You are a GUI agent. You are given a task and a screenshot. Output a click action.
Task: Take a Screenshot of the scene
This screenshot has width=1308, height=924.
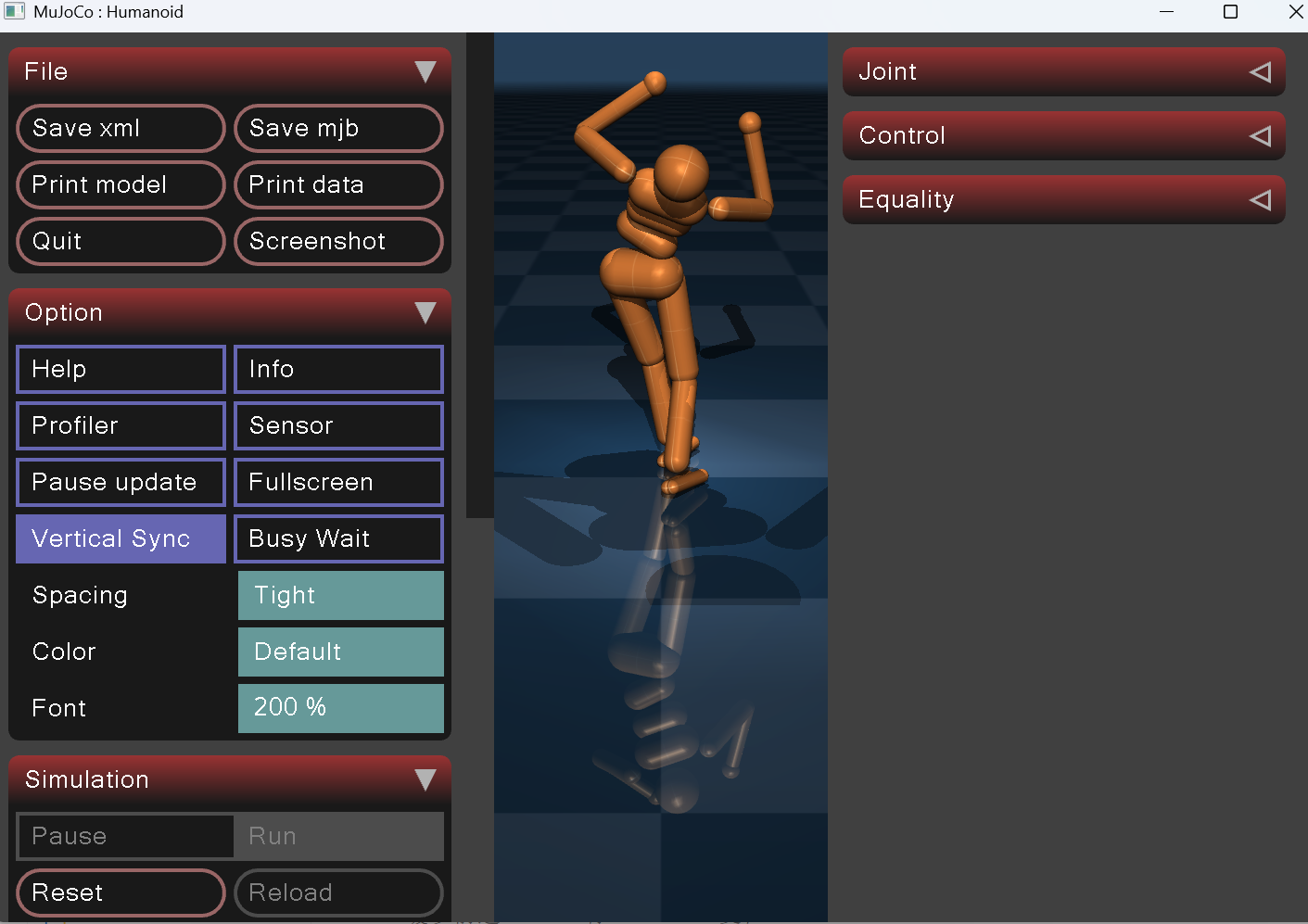coord(338,241)
